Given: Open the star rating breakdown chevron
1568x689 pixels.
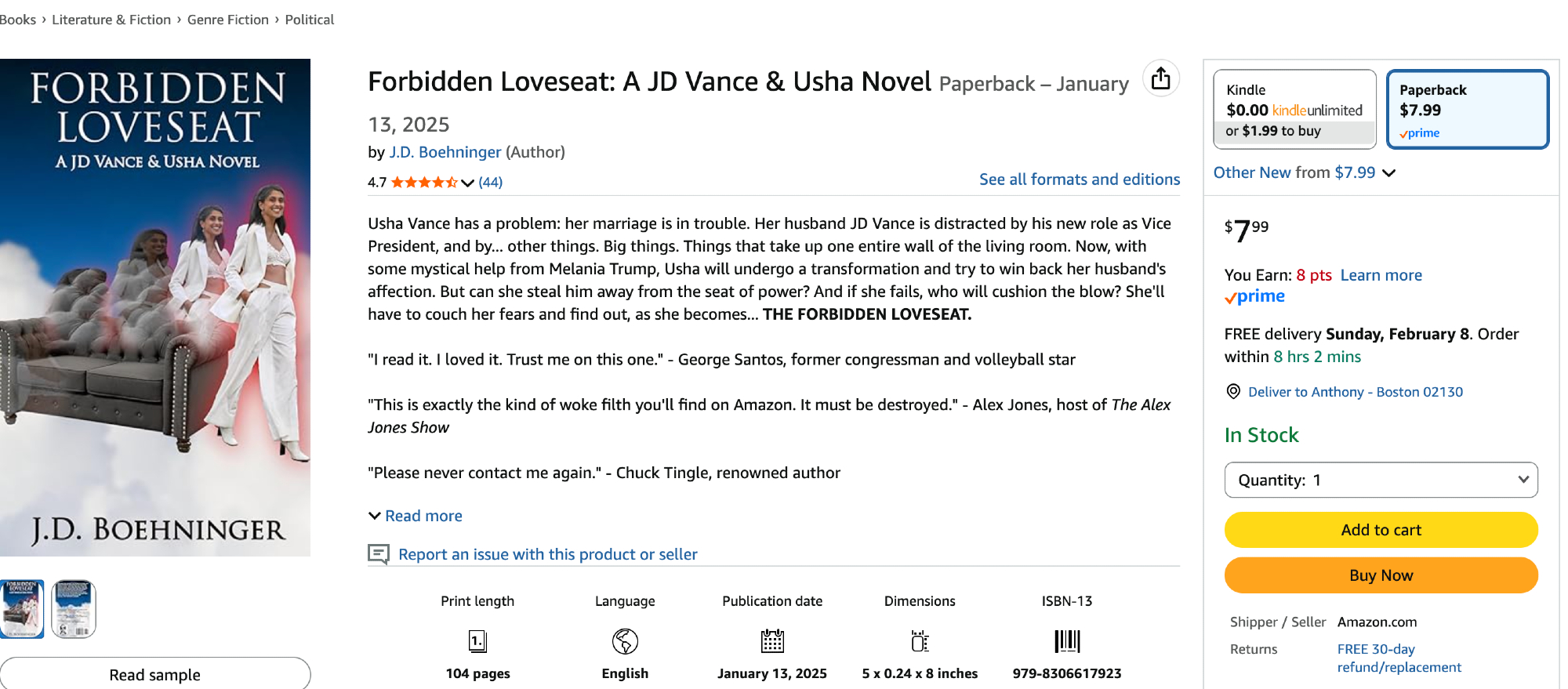Looking at the screenshot, I should [x=467, y=183].
